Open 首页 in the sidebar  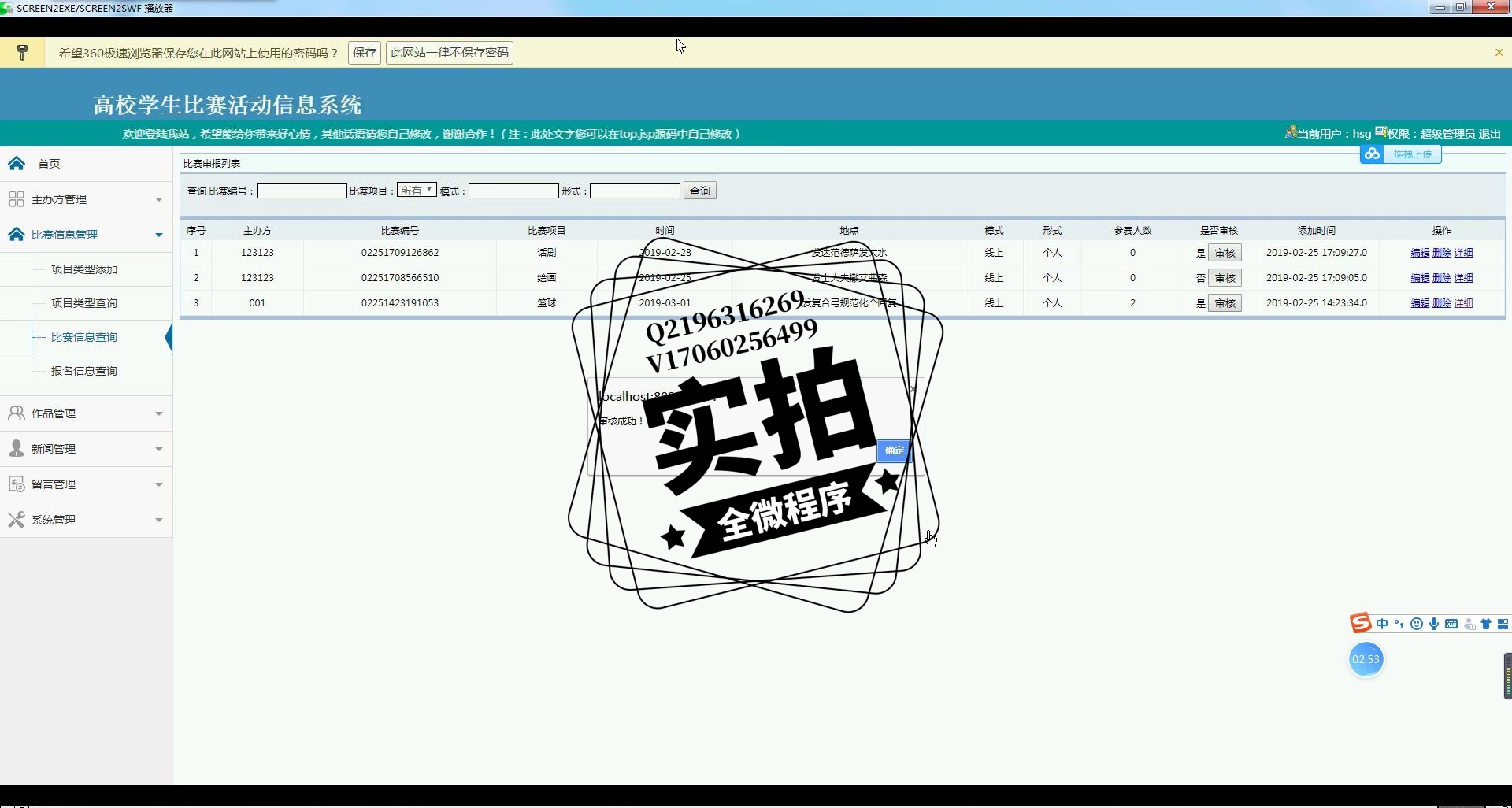click(49, 164)
